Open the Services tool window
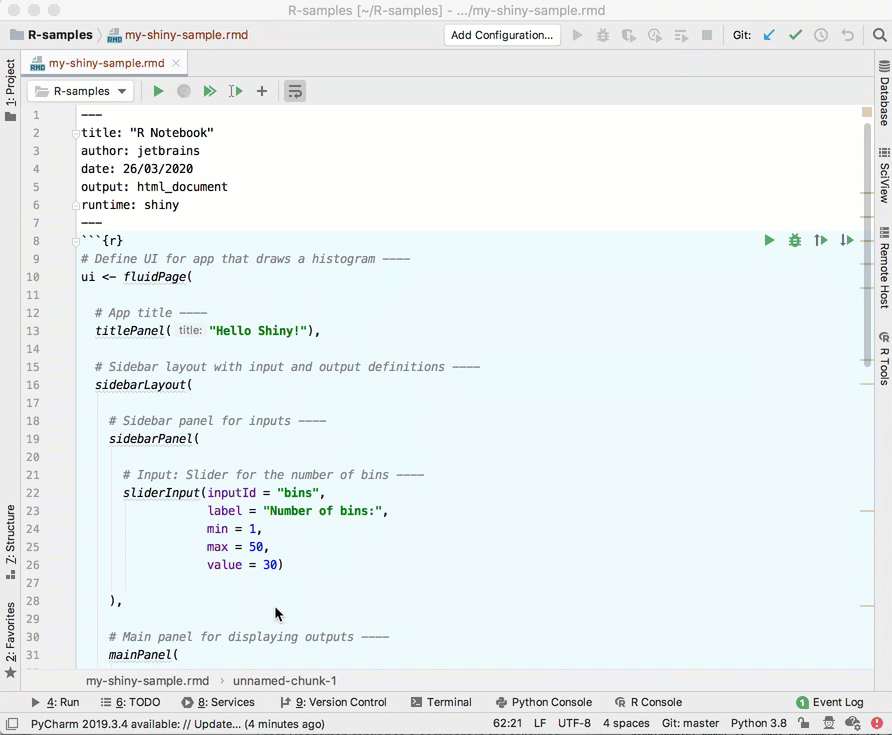892x735 pixels. [x=218, y=702]
